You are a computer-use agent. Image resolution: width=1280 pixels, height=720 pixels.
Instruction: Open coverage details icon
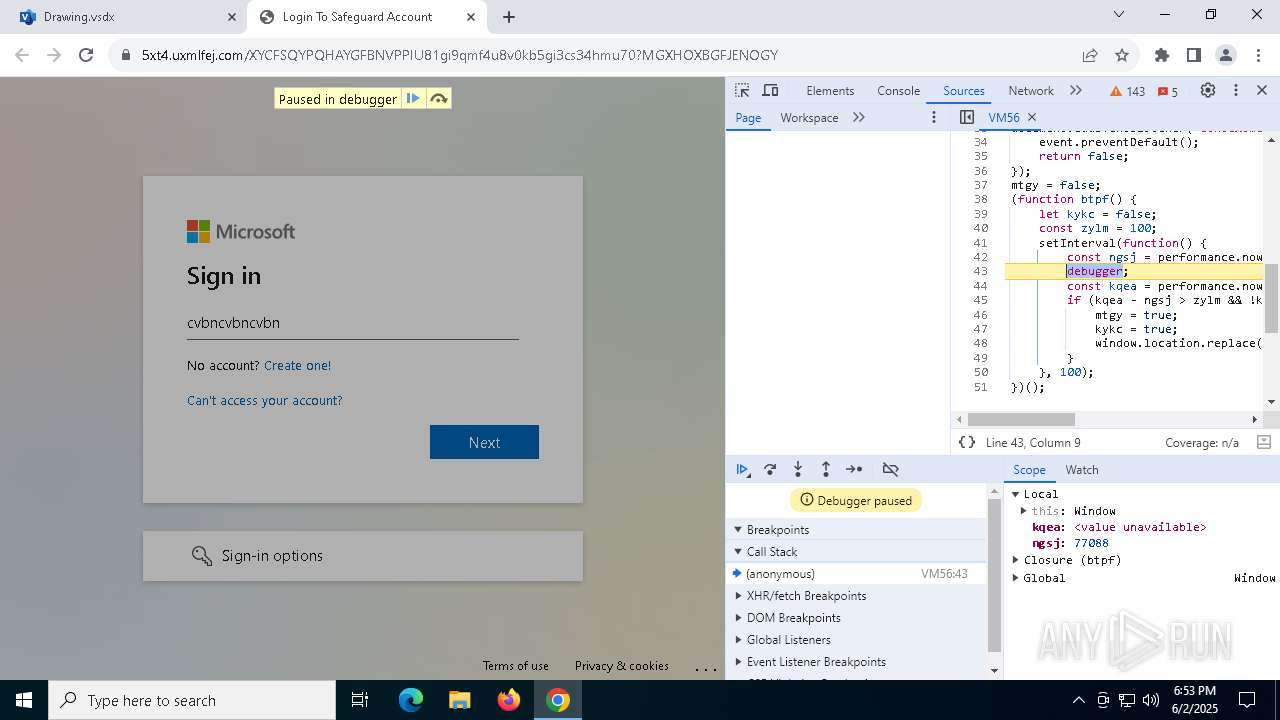(x=1263, y=442)
